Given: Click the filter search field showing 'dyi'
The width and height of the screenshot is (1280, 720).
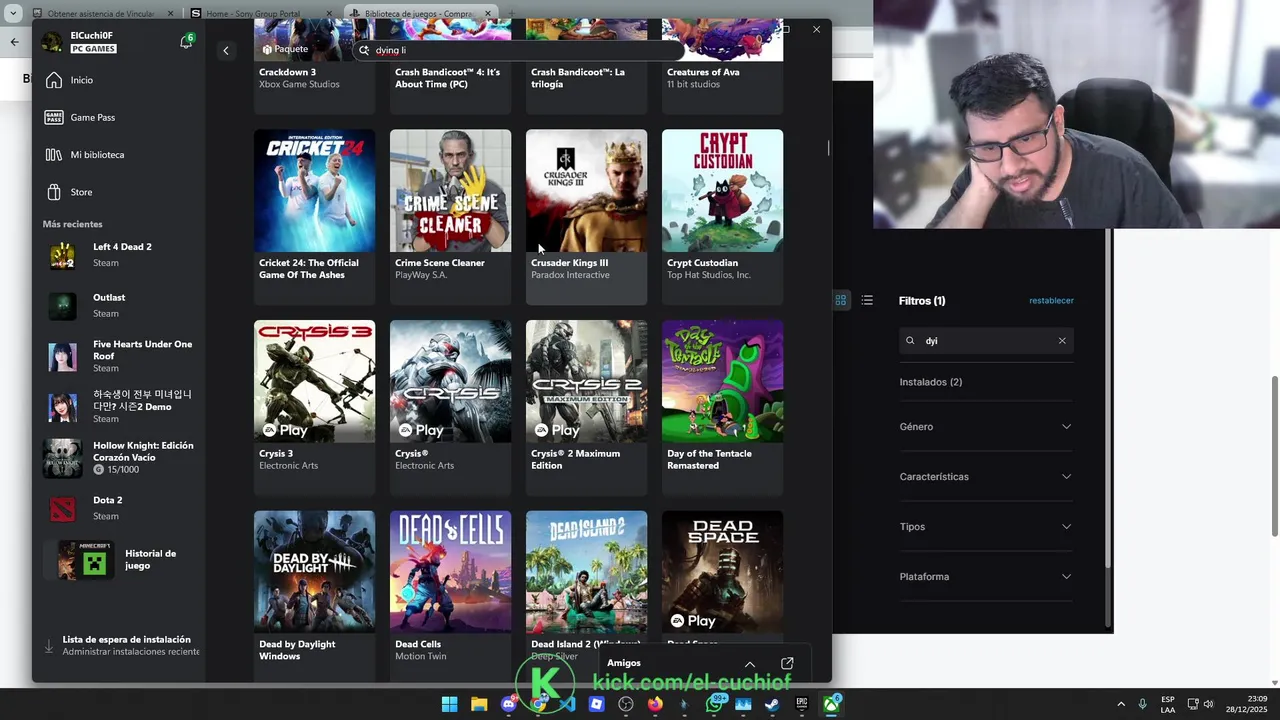Looking at the screenshot, I should (986, 341).
